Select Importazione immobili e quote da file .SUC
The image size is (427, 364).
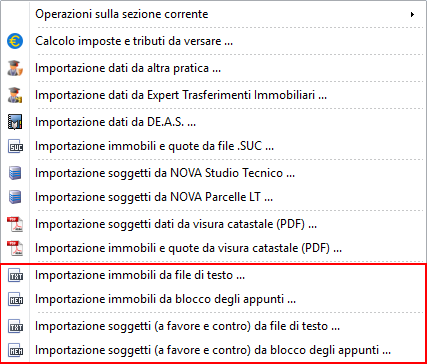(x=213, y=146)
